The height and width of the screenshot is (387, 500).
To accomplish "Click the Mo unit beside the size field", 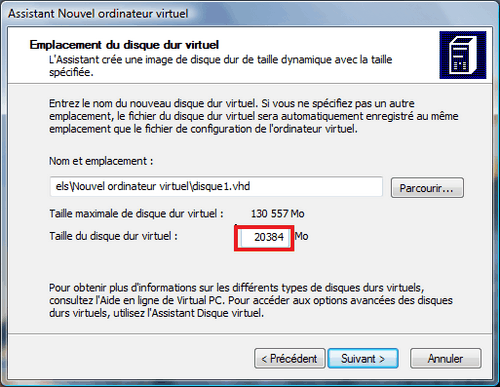I will [301, 236].
